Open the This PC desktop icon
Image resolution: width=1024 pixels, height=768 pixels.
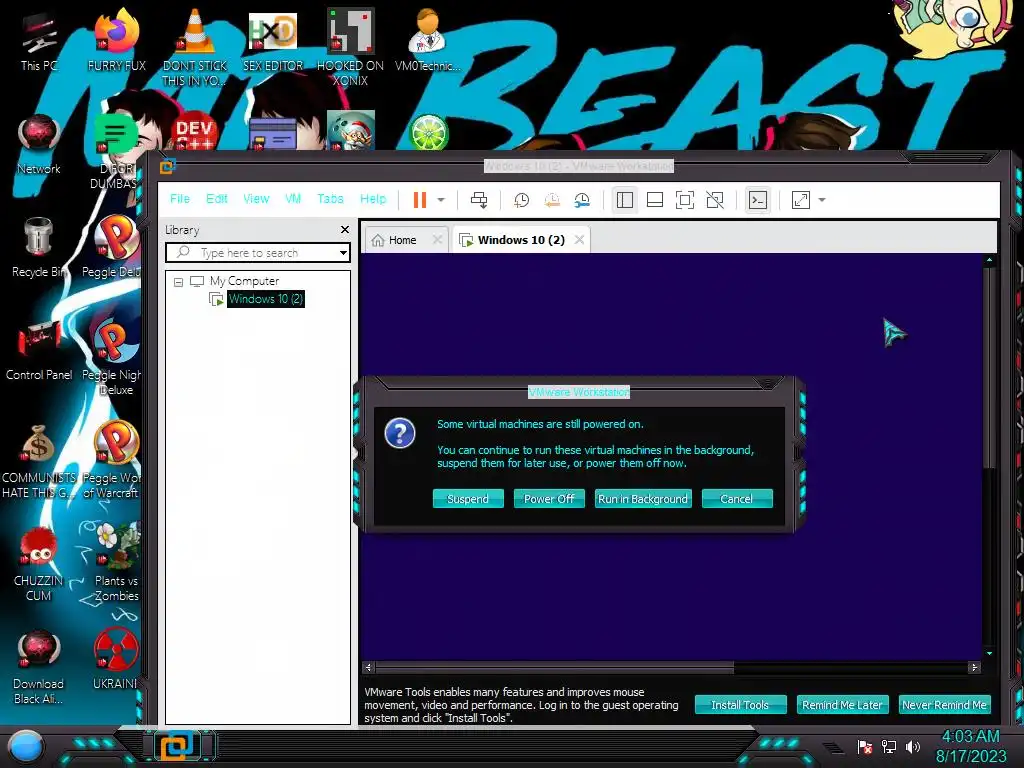point(39,42)
